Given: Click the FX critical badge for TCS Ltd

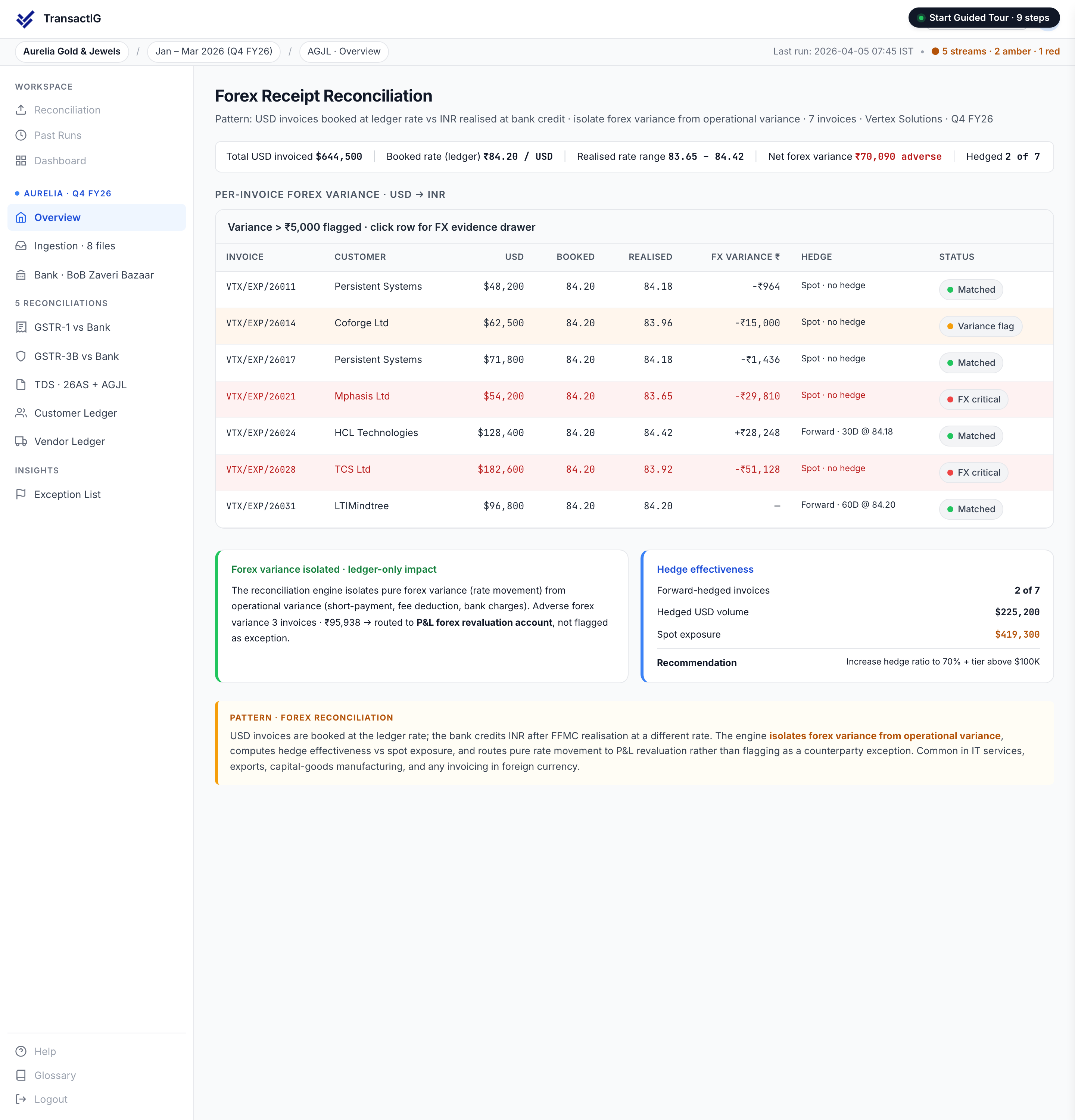Looking at the screenshot, I should (973, 473).
